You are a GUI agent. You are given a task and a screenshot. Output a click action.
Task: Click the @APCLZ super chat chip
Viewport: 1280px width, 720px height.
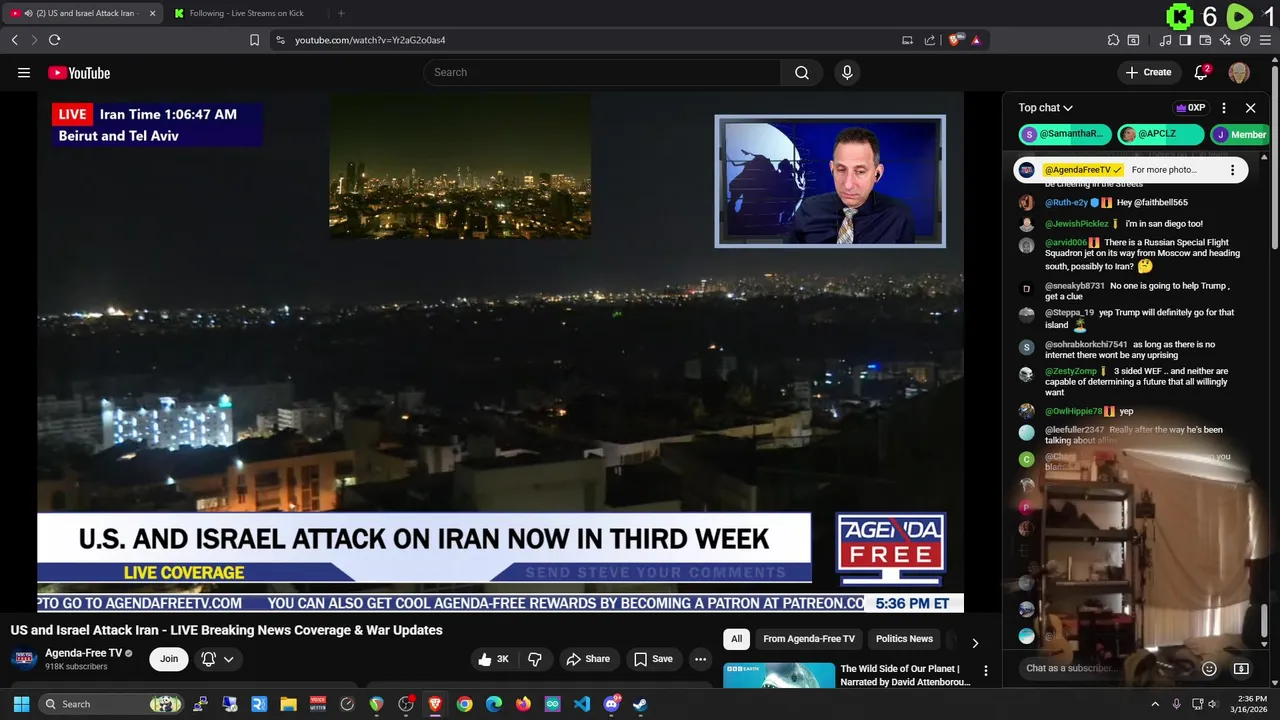click(1161, 134)
